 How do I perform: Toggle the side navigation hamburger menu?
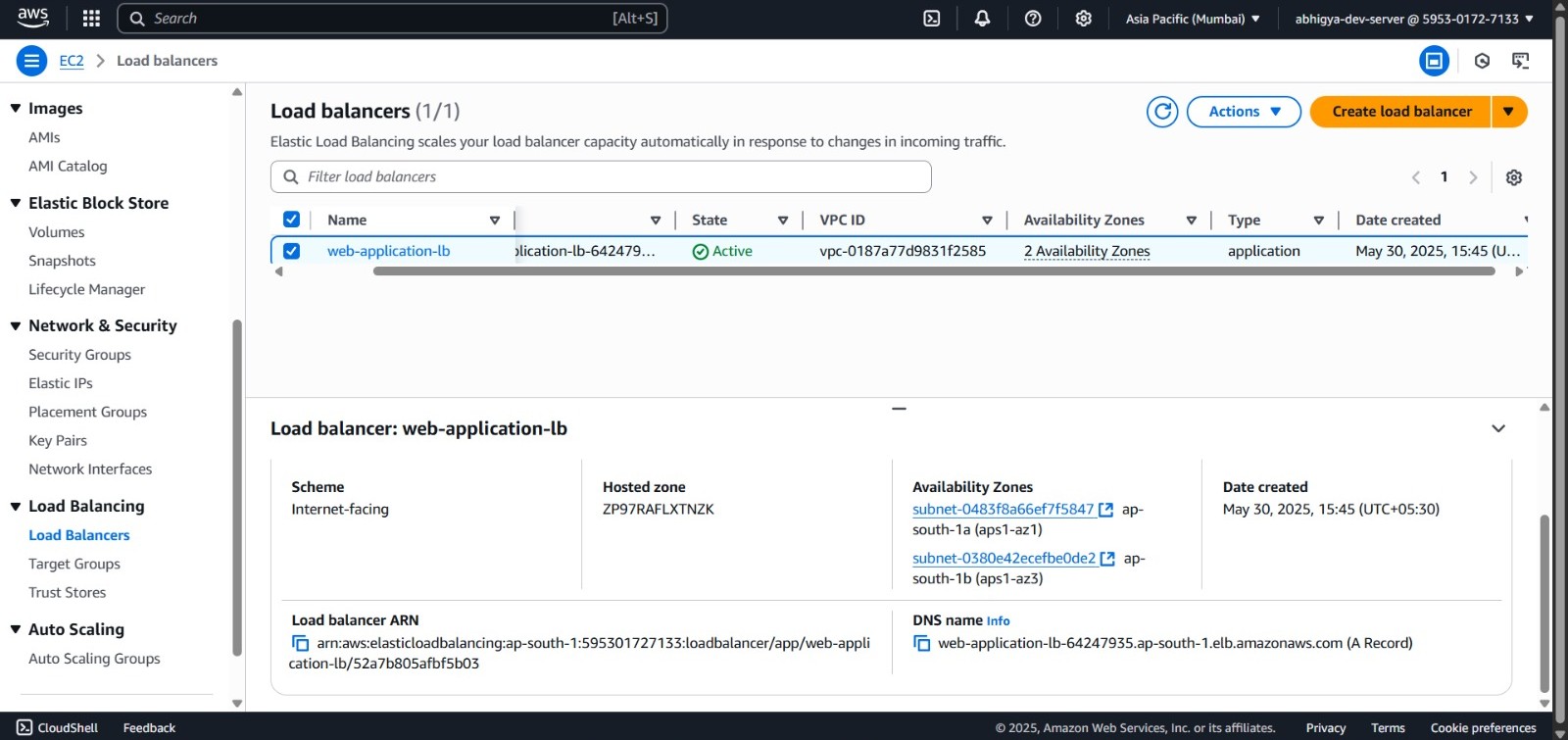point(32,61)
